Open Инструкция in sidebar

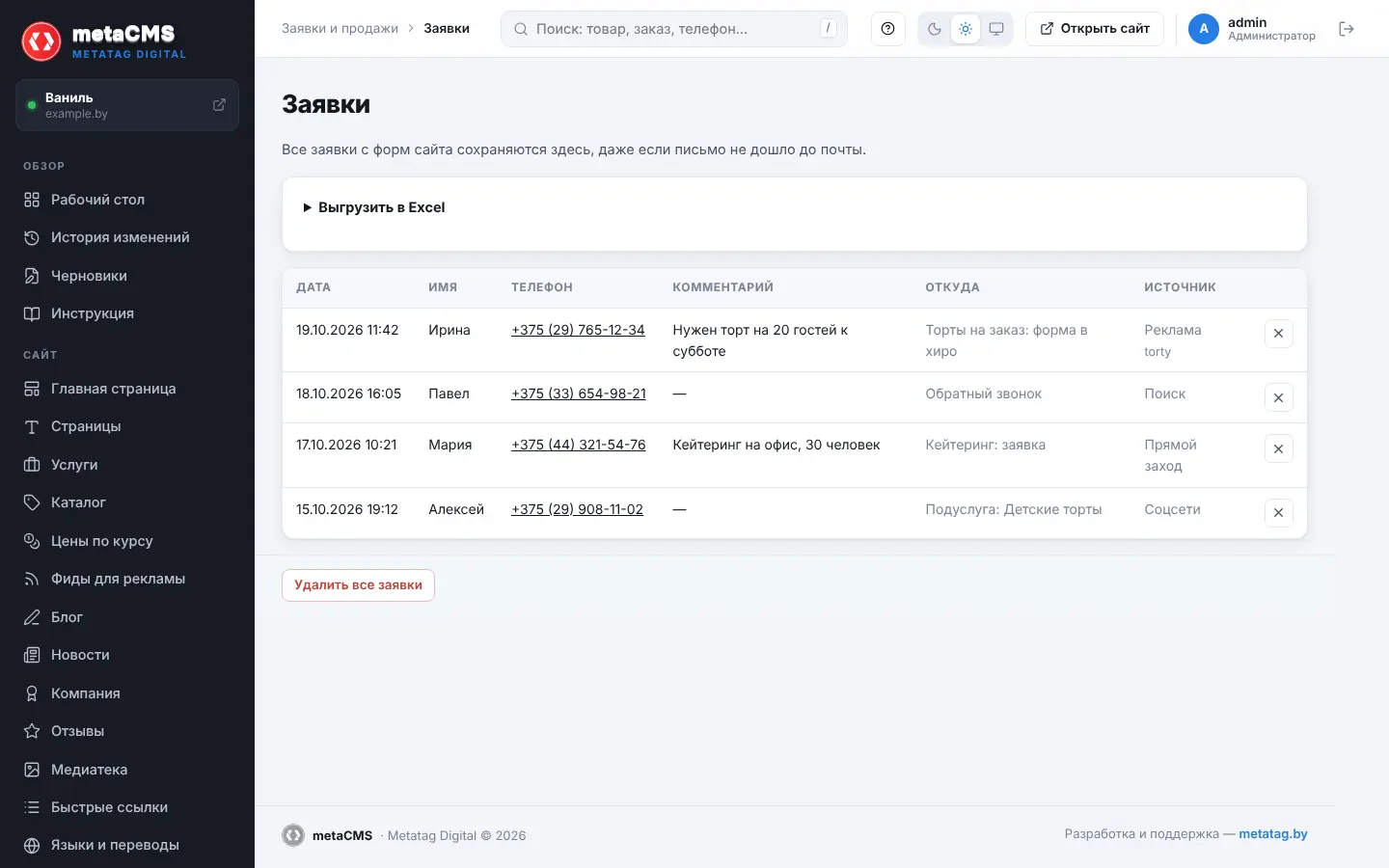(127, 313)
